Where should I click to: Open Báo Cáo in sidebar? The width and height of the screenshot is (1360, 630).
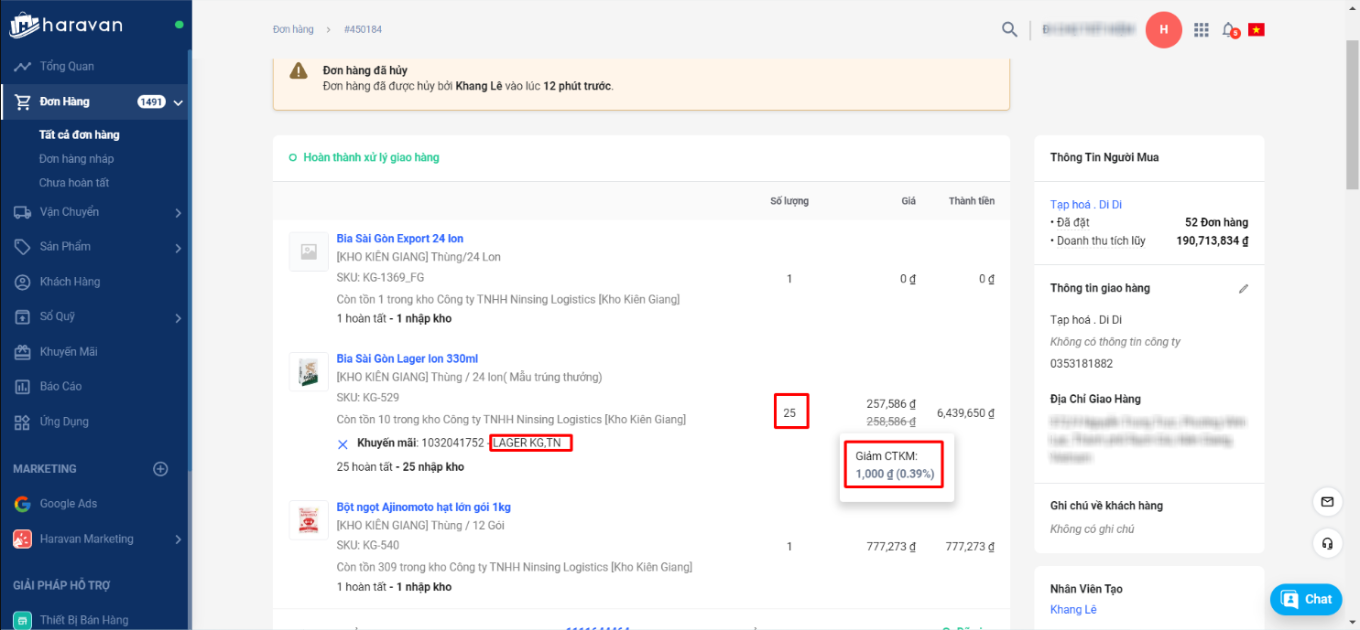click(x=60, y=387)
